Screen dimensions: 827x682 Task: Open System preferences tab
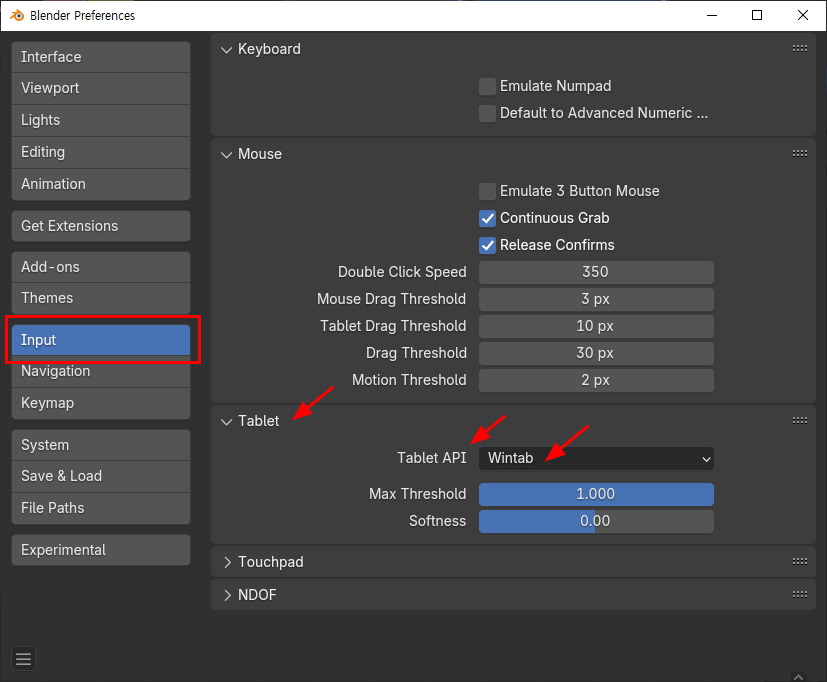click(x=101, y=445)
